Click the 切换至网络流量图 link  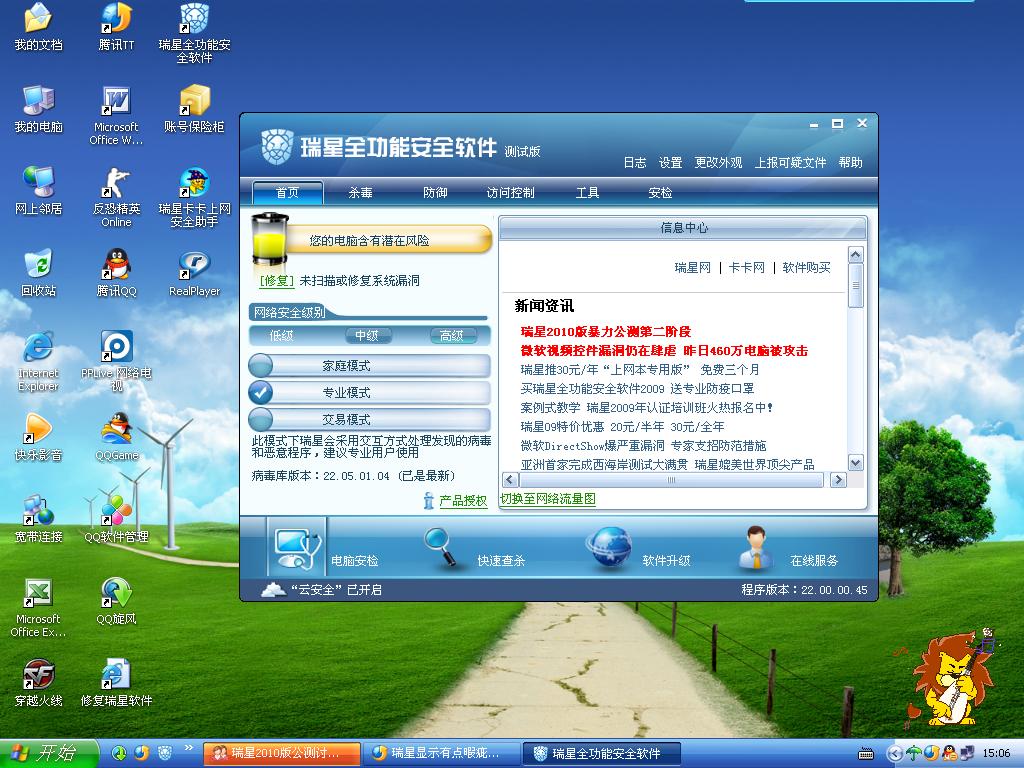[548, 499]
